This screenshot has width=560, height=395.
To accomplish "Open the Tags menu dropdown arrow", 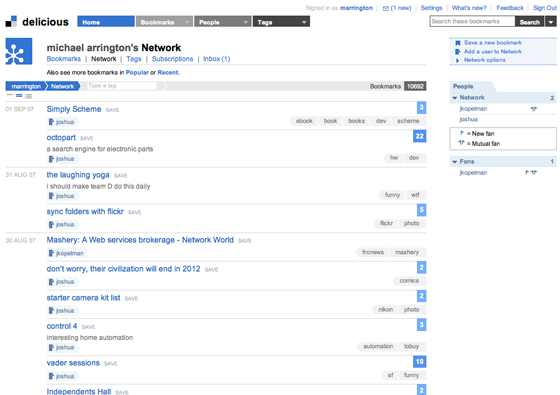I will click(x=304, y=22).
